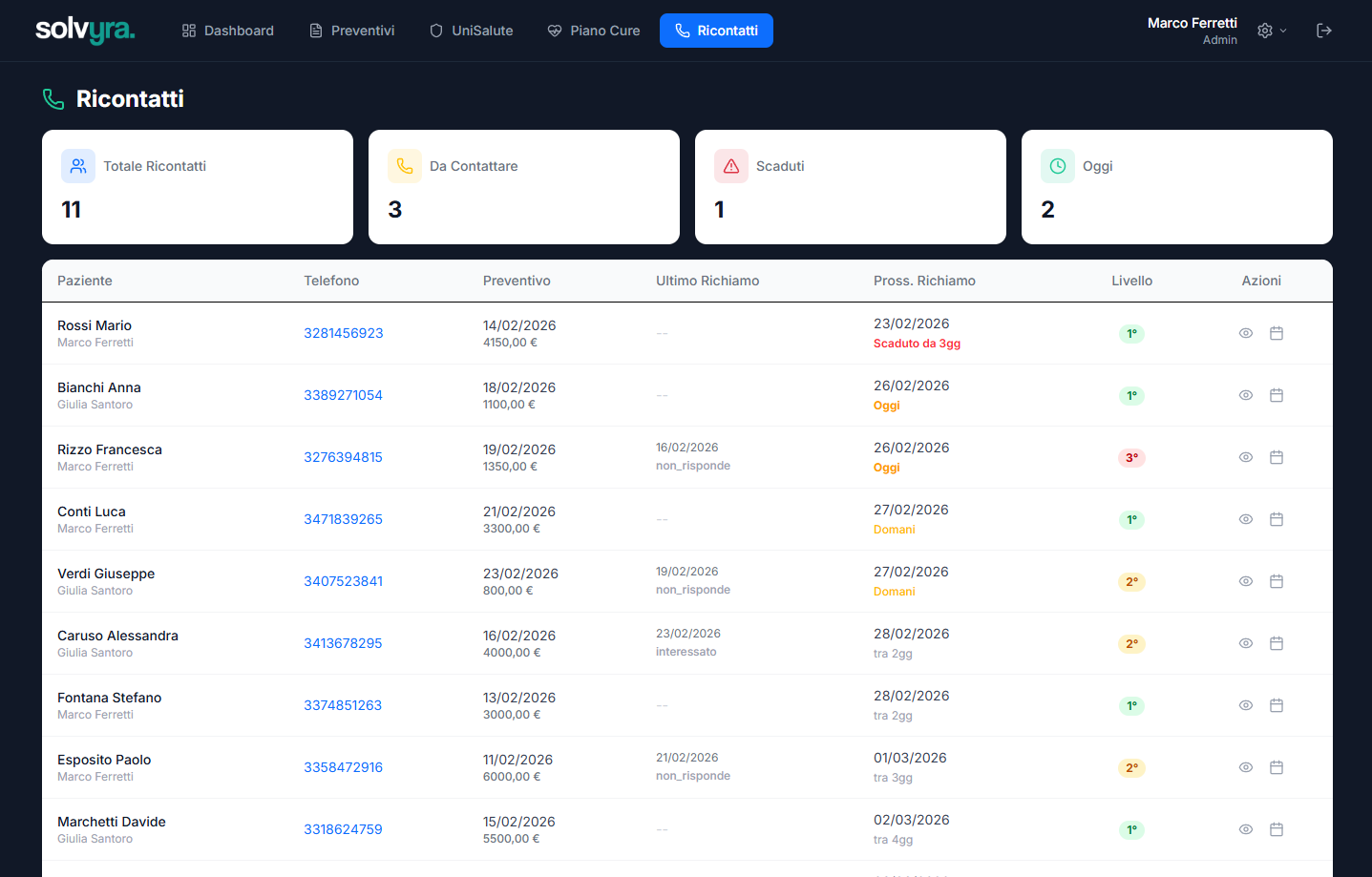The height and width of the screenshot is (877, 1372).
Task: Switch to the Preventivi tab
Action: pyautogui.click(x=351, y=31)
